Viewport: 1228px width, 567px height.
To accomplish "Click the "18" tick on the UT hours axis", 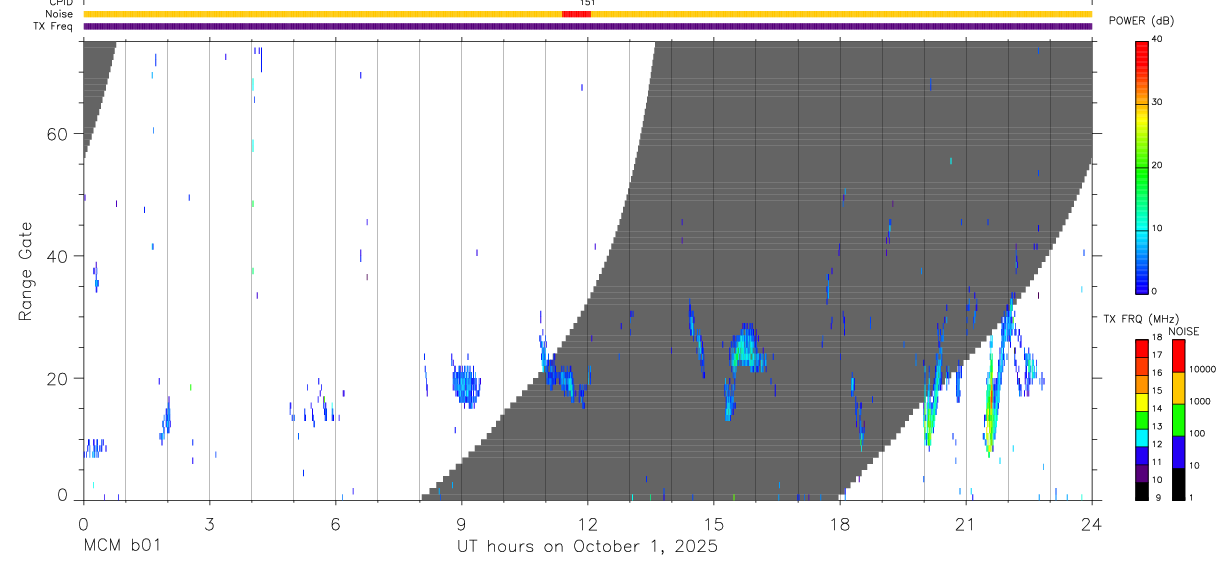I will pos(839,523).
